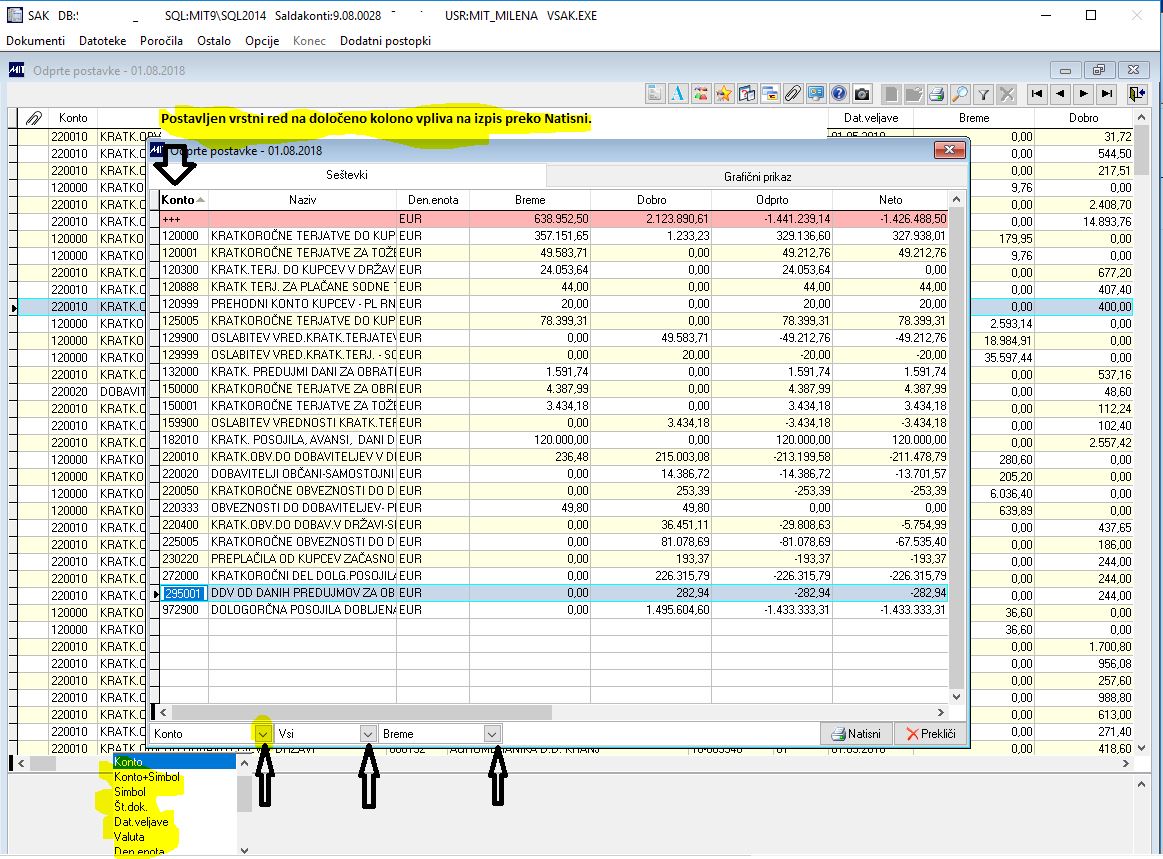Click the colorful users toolbar icon
The image size is (1163, 859).
coord(701,93)
